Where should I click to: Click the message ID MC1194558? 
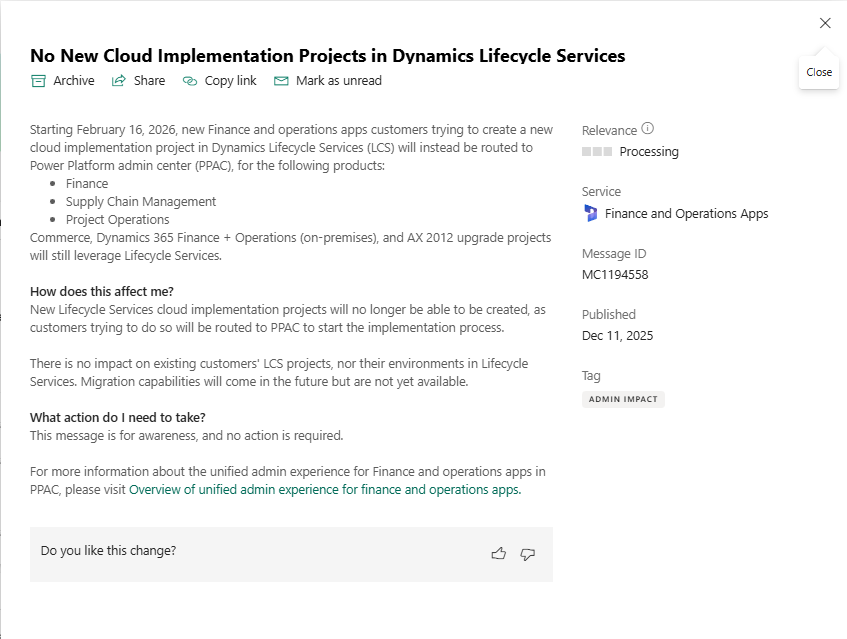click(615, 274)
